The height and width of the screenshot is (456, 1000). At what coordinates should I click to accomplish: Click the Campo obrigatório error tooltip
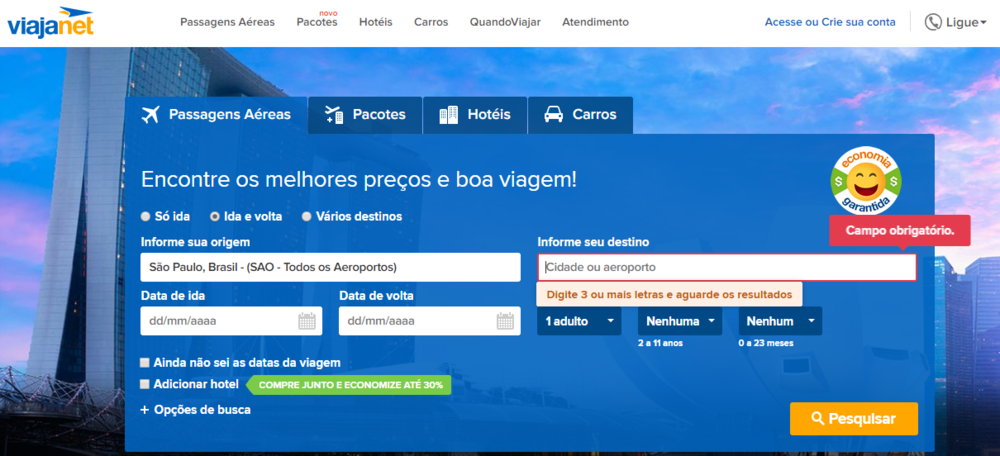[900, 231]
